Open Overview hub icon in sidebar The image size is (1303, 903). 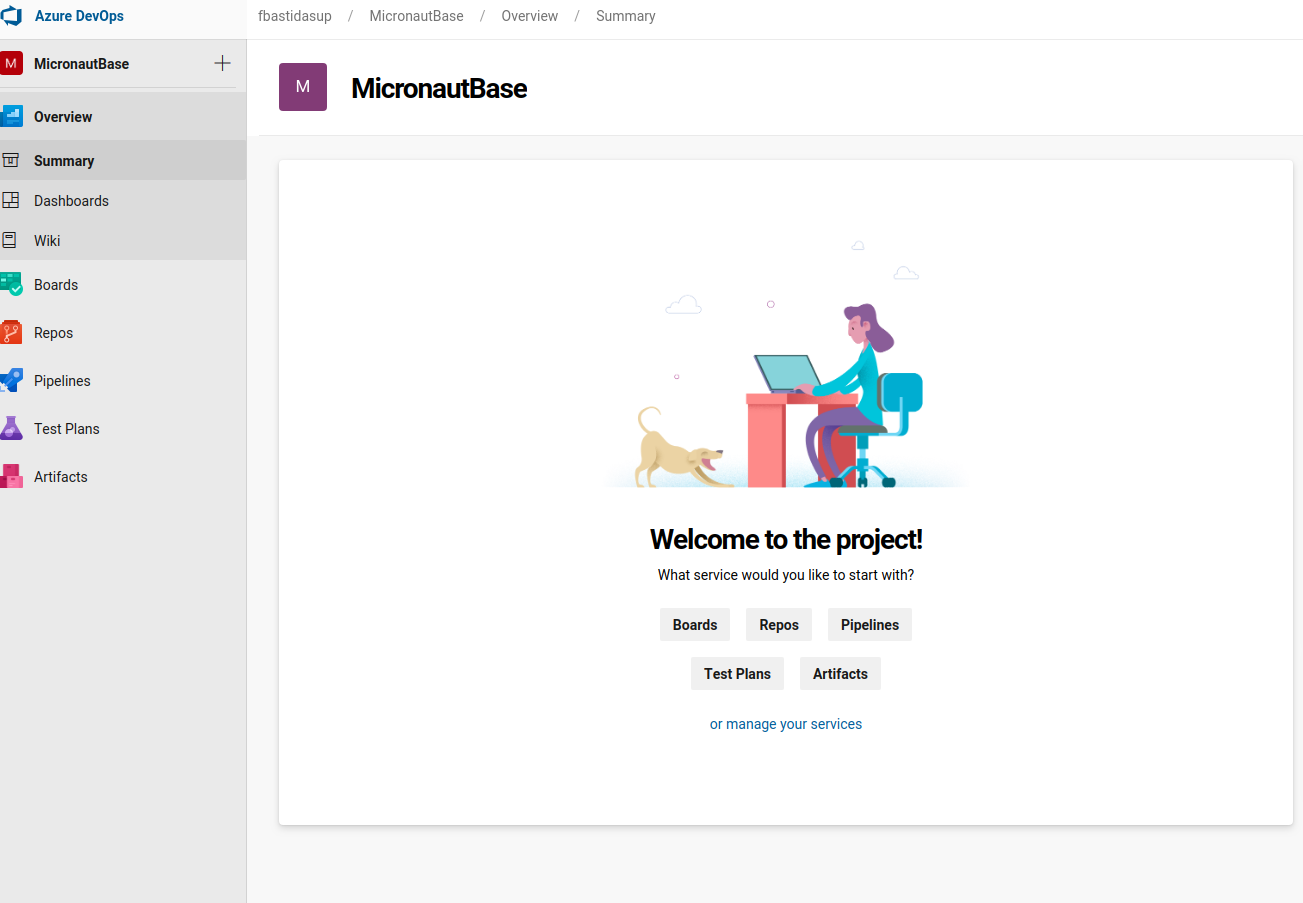pyautogui.click(x=11, y=116)
